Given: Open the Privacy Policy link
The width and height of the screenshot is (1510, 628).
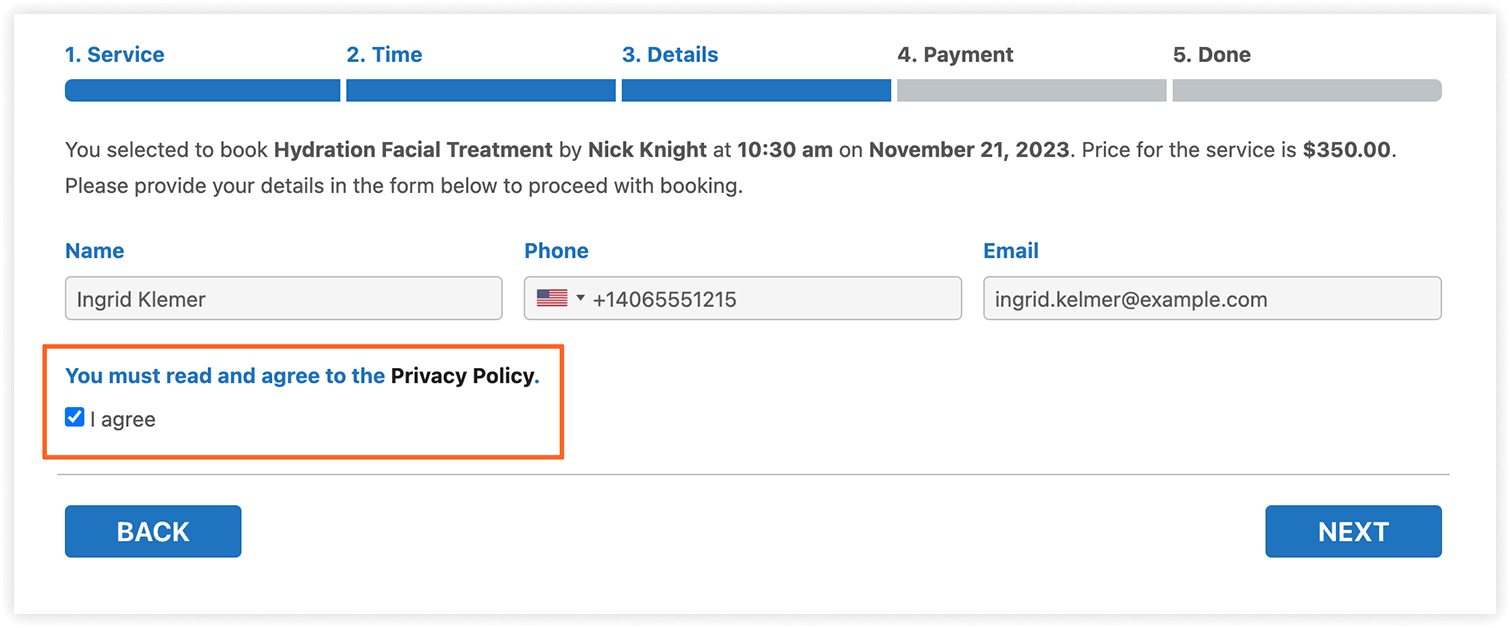Looking at the screenshot, I should click(x=462, y=376).
